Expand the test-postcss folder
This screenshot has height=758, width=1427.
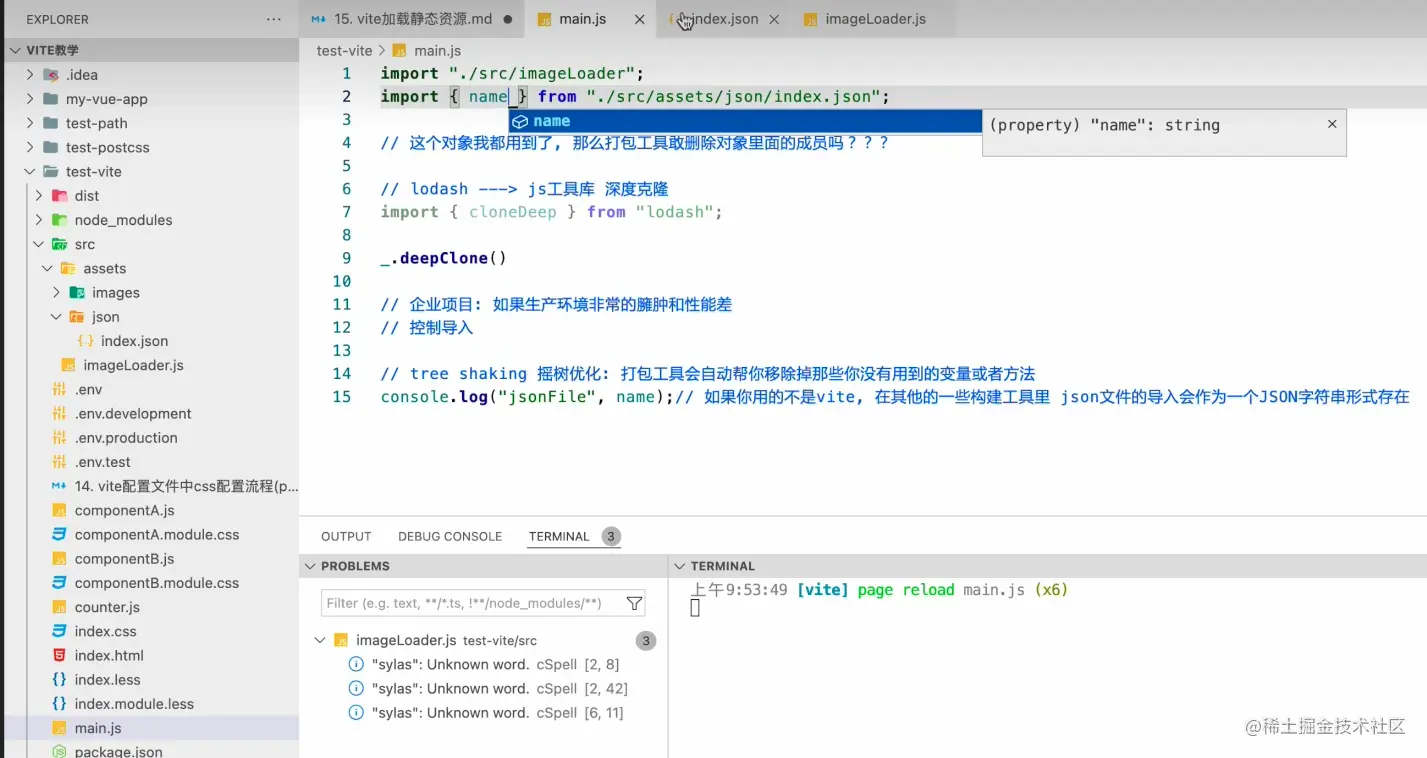pos(30,147)
